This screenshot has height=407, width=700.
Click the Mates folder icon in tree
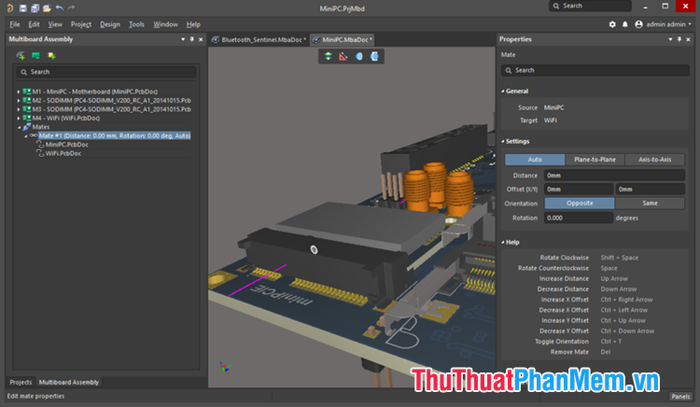pyautogui.click(x=27, y=127)
